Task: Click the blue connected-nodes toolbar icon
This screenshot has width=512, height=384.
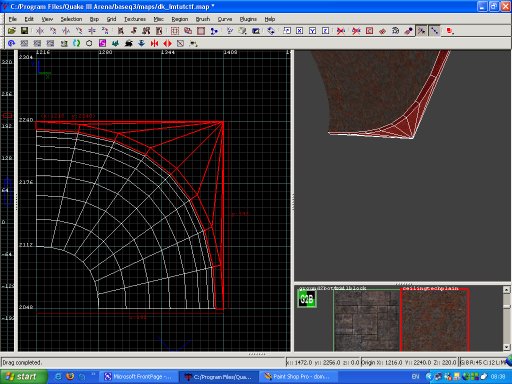Action: pos(214,31)
